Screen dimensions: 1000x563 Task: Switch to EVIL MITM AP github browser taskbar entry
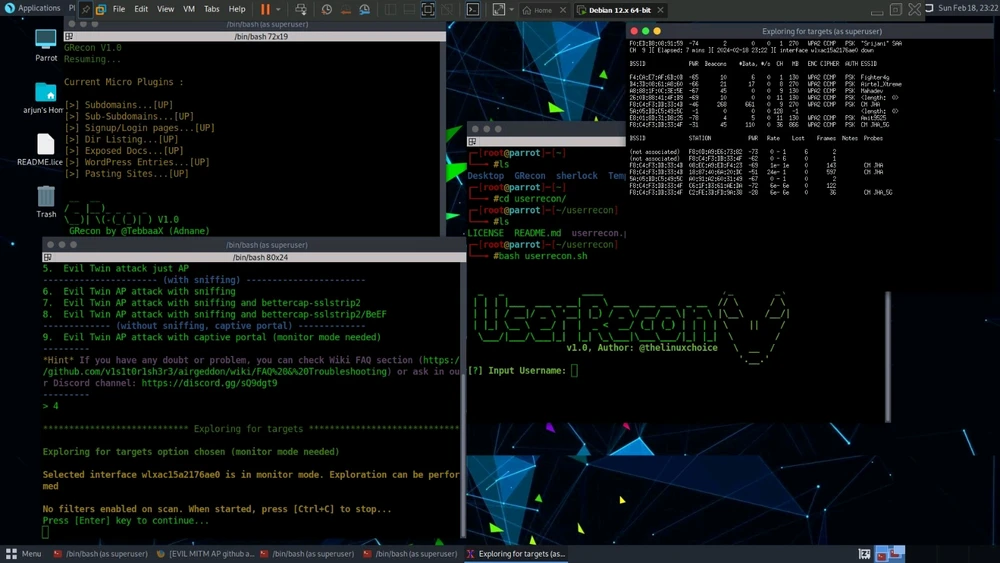pos(205,553)
